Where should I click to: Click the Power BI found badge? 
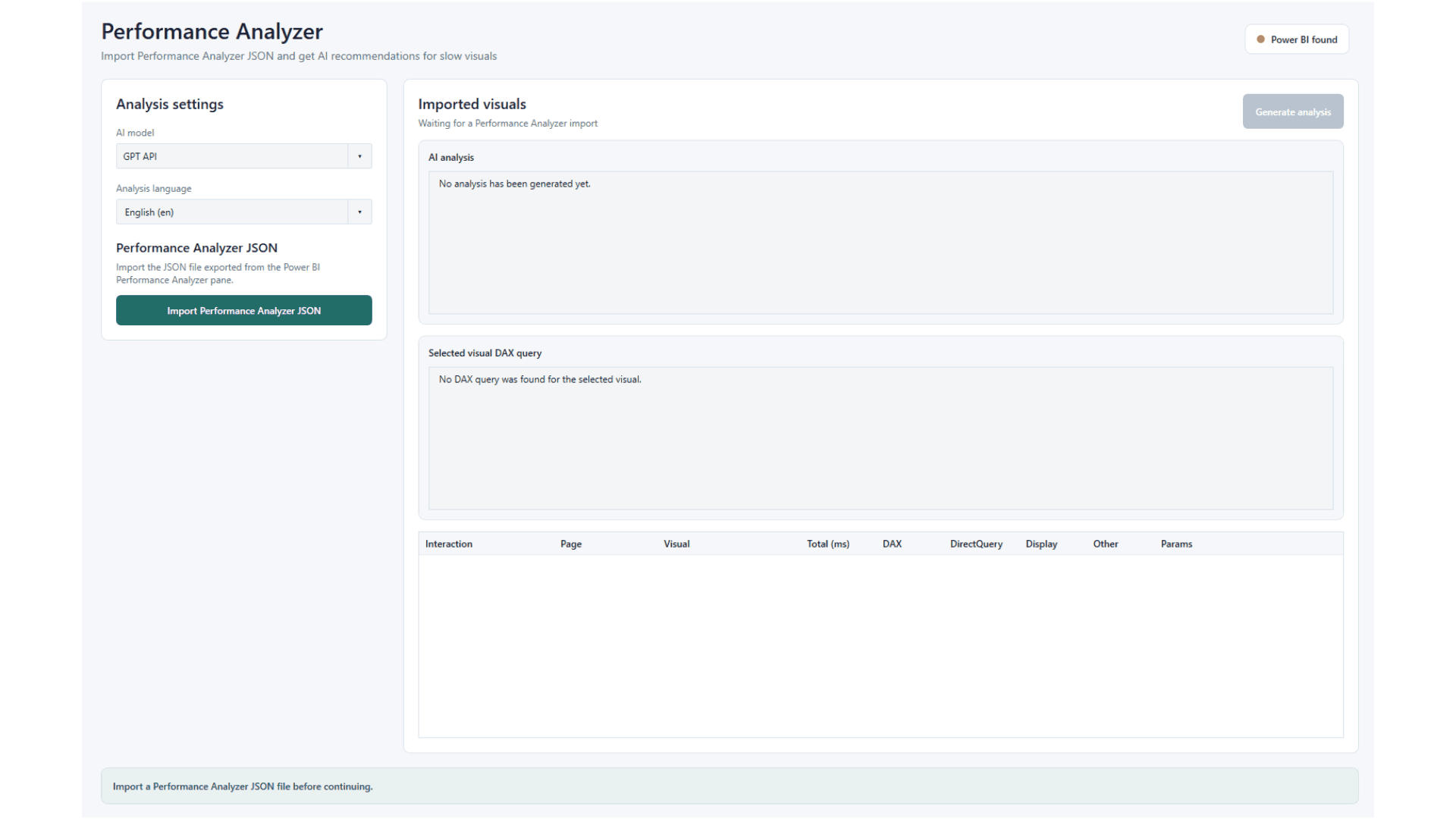coord(1297,39)
